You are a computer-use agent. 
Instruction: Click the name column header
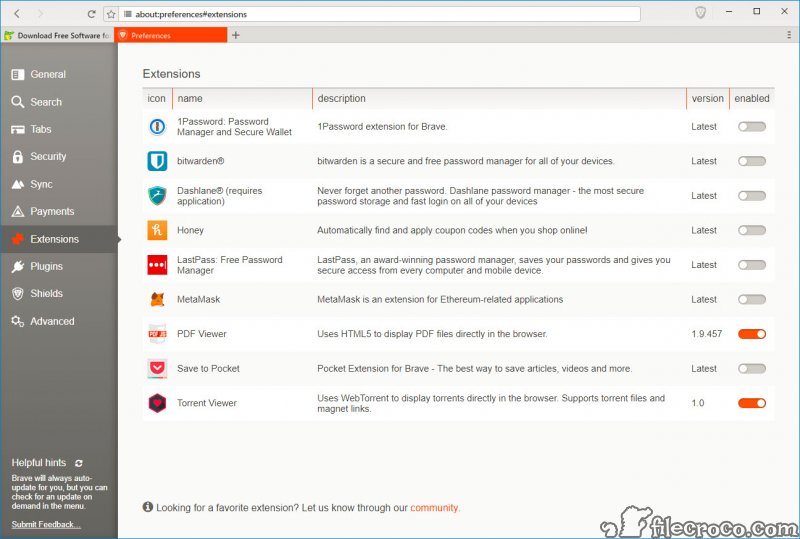pyautogui.click(x=242, y=99)
